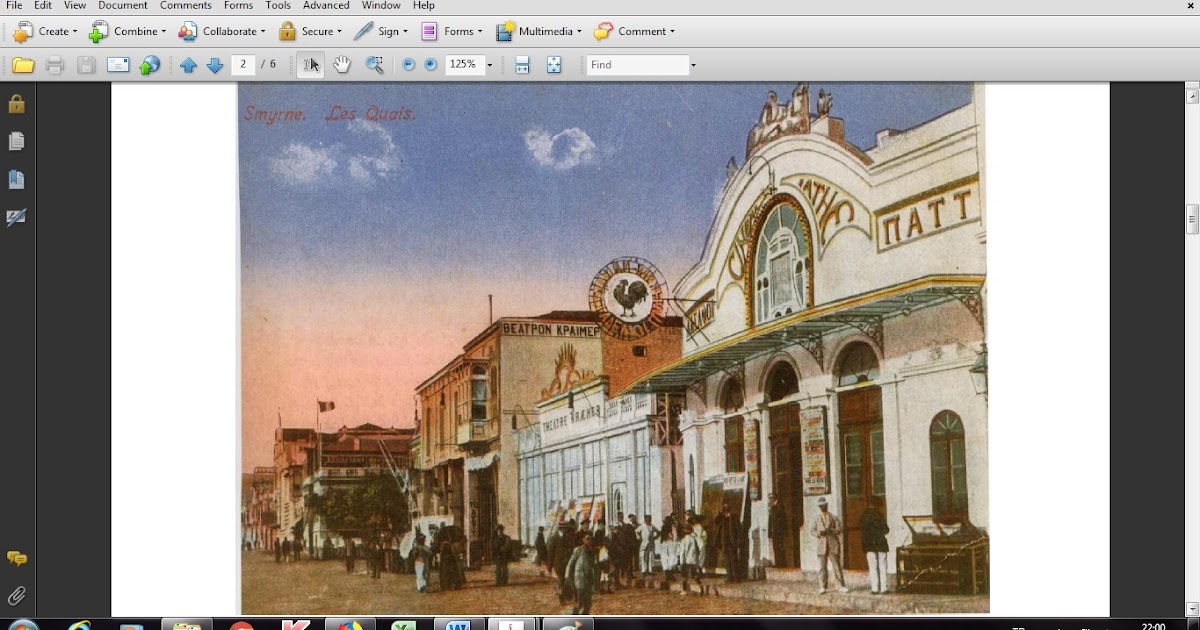Go to next page with down arrow

214,66
